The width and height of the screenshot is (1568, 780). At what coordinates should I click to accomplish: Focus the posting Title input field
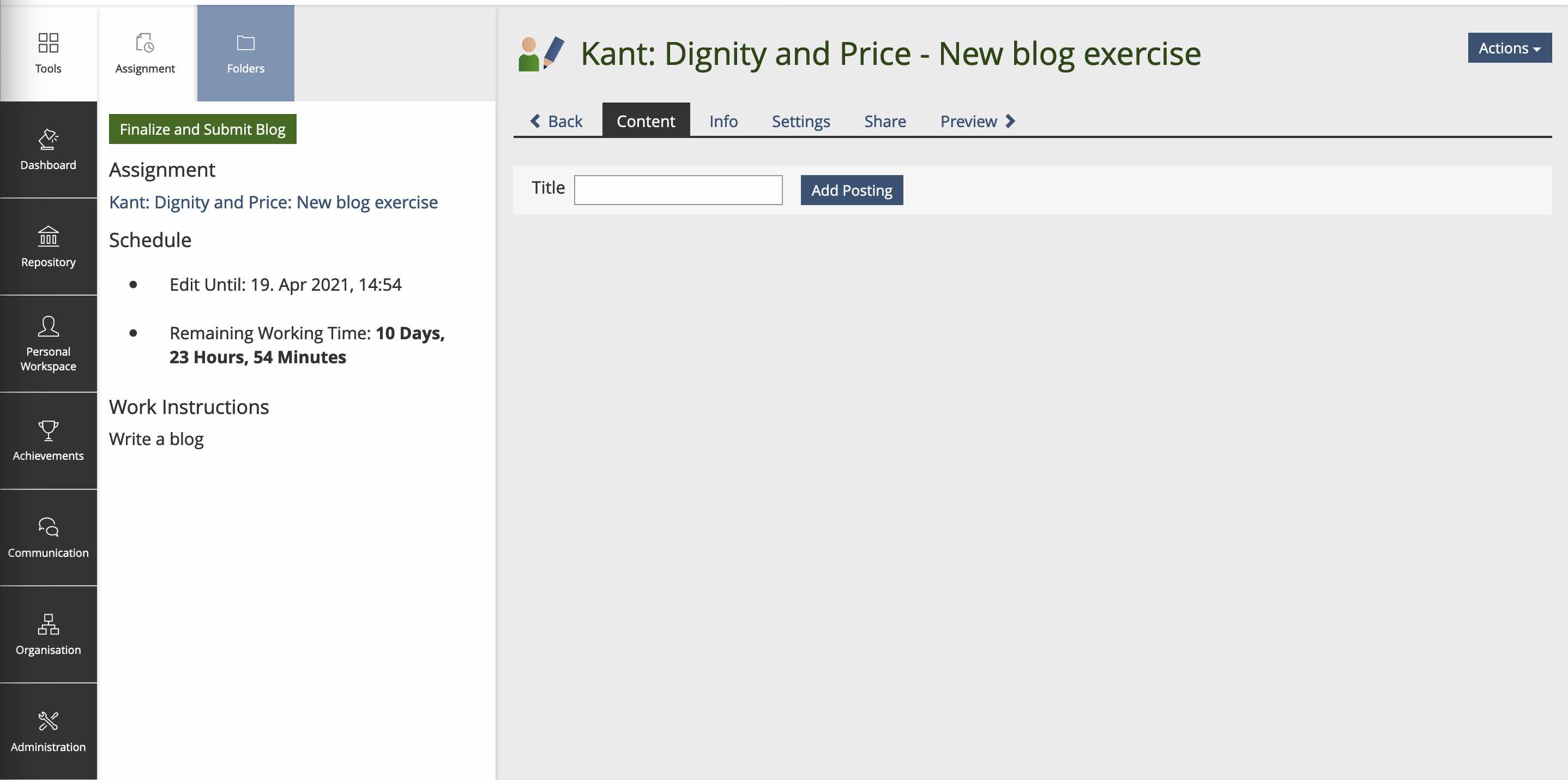tap(678, 190)
